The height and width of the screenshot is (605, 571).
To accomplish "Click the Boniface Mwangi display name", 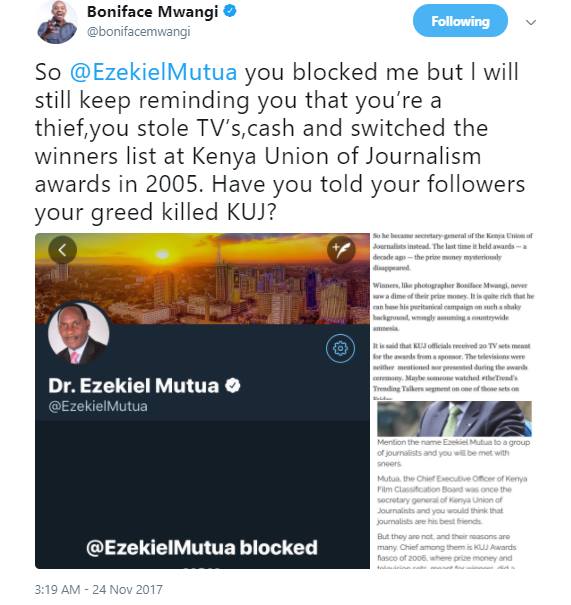I will click(x=152, y=12).
